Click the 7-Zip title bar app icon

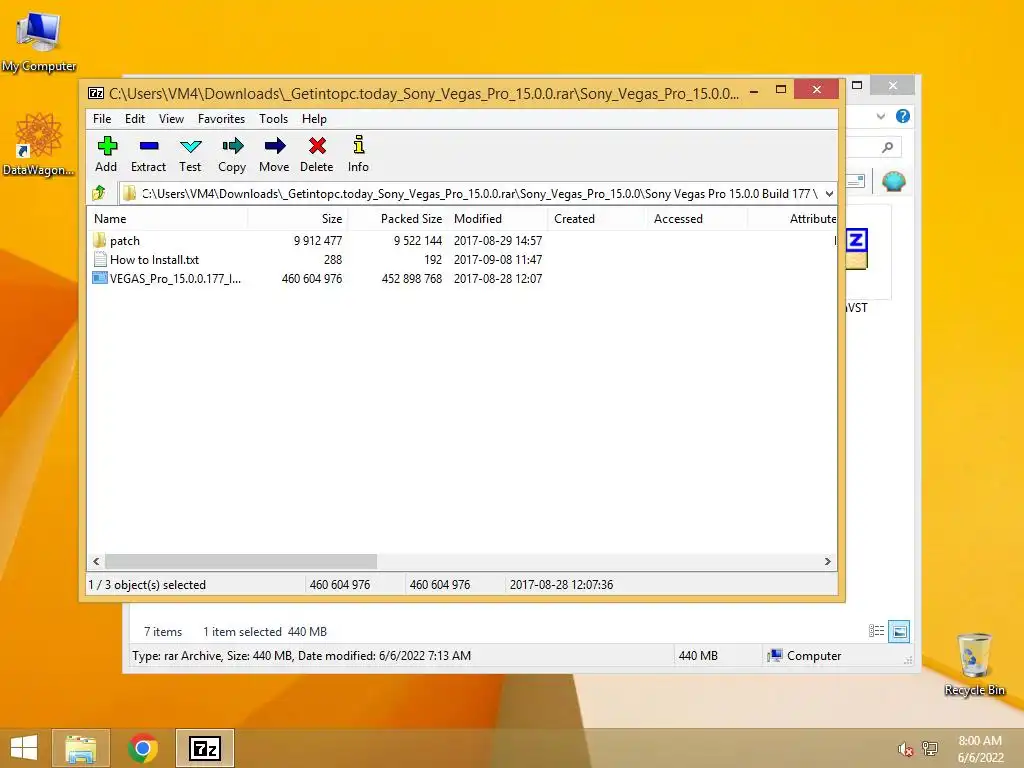96,93
